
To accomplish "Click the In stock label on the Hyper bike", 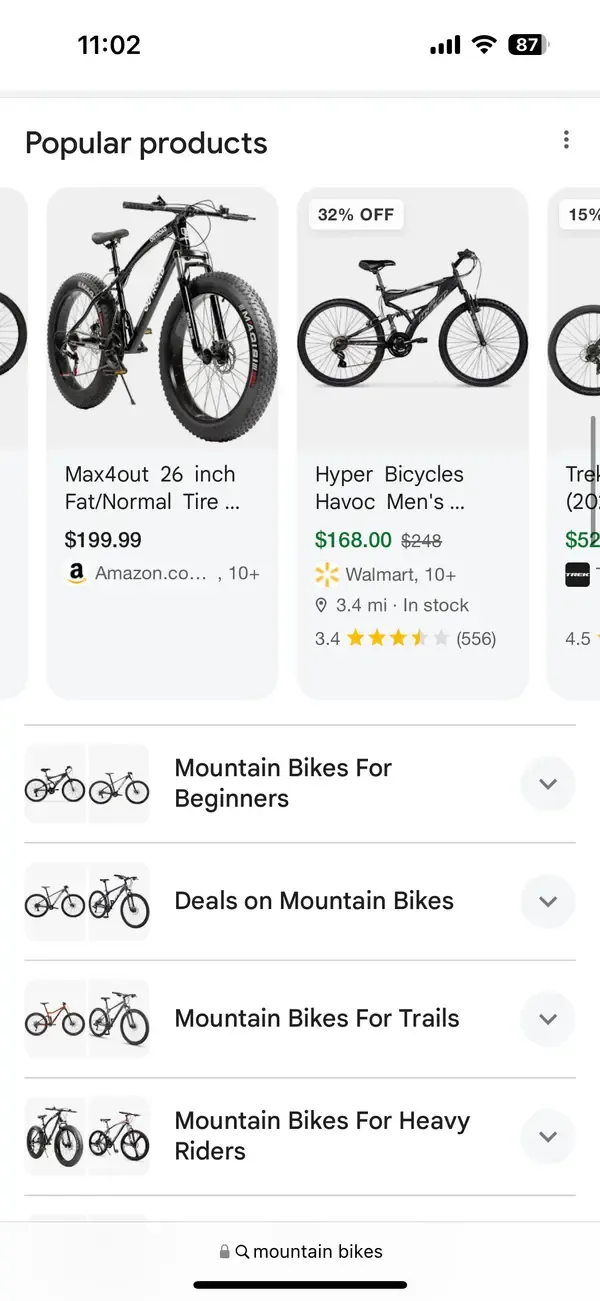I will 435,605.
